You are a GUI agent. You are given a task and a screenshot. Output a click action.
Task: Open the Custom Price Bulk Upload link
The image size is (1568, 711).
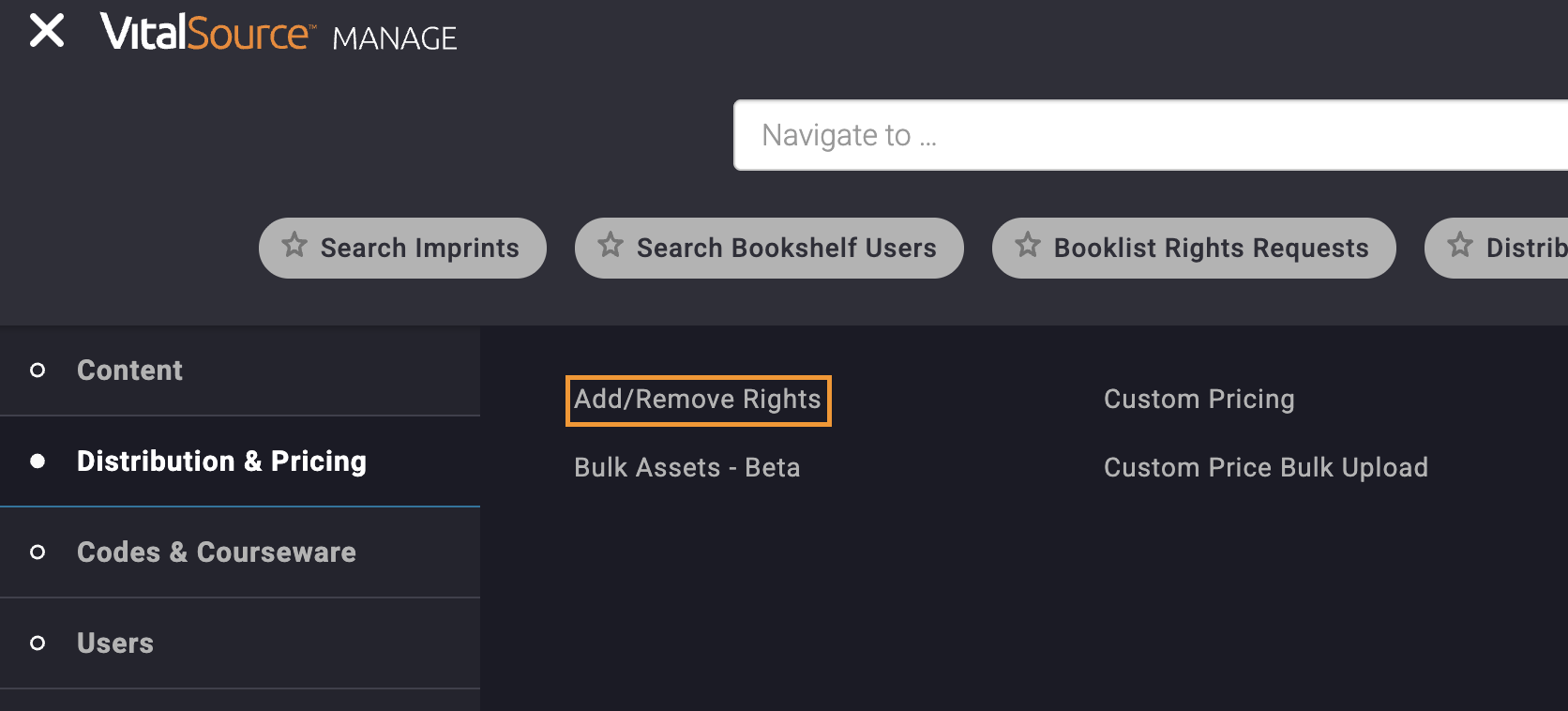[1265, 467]
